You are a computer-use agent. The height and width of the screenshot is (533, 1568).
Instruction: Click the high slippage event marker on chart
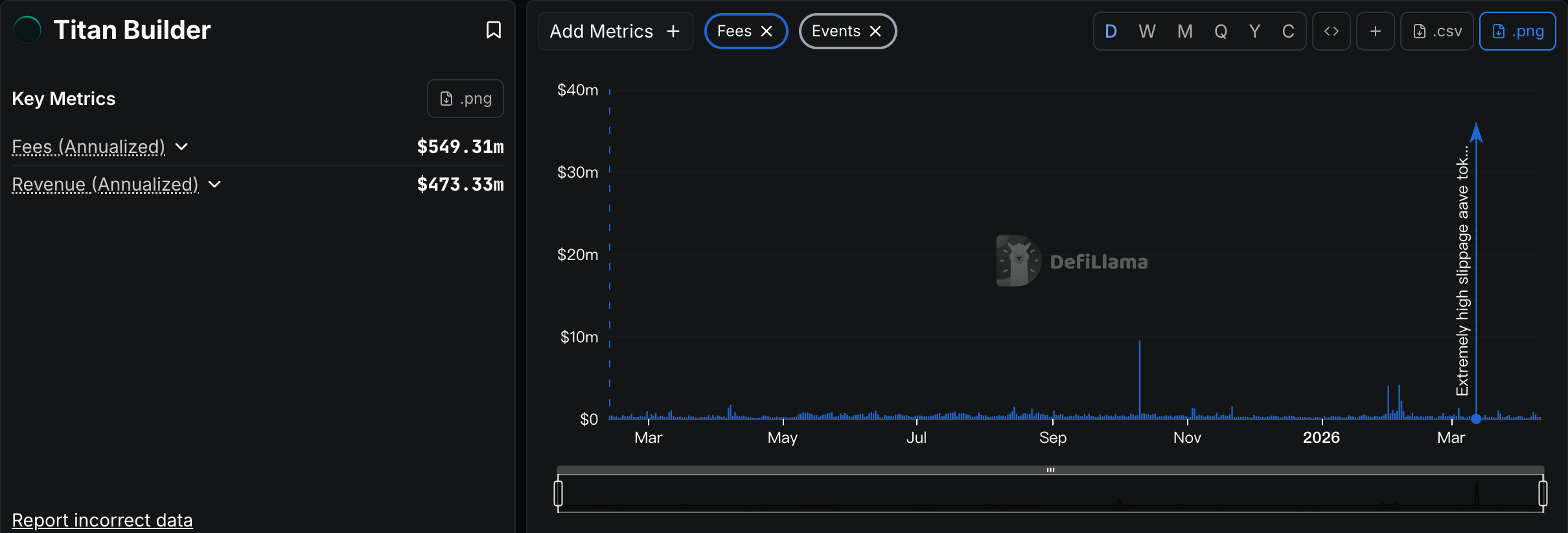point(1475,420)
